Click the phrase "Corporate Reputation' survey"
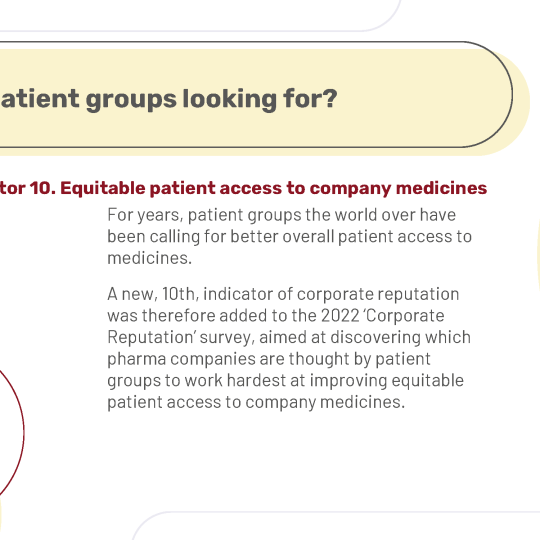 click(276, 326)
